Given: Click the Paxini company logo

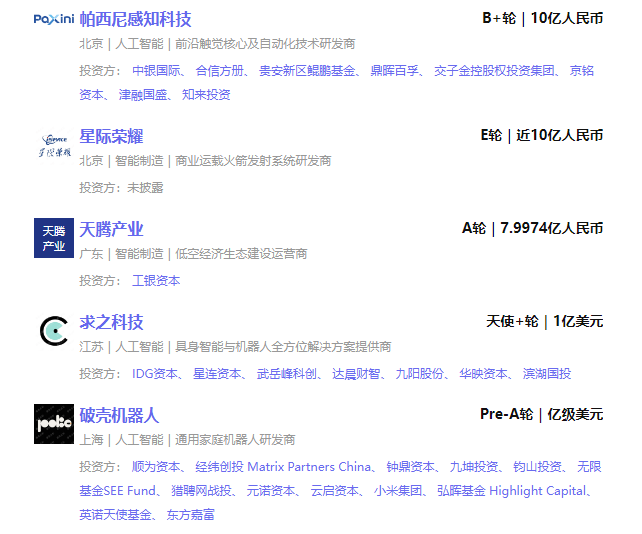Looking at the screenshot, I should (54, 19).
